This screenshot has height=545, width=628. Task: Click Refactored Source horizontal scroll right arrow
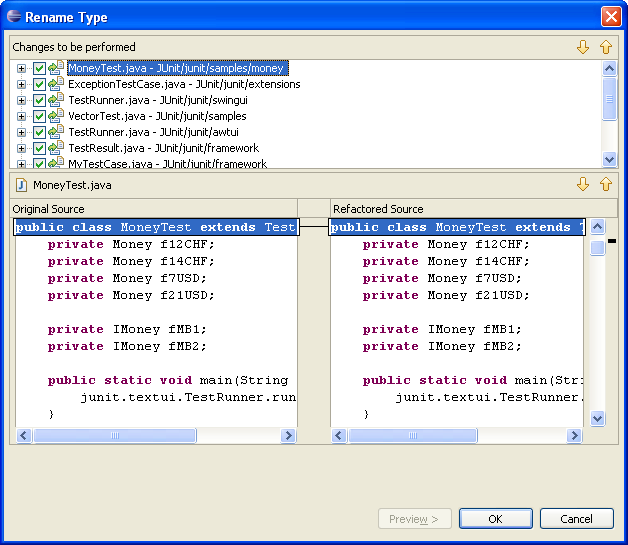574,435
